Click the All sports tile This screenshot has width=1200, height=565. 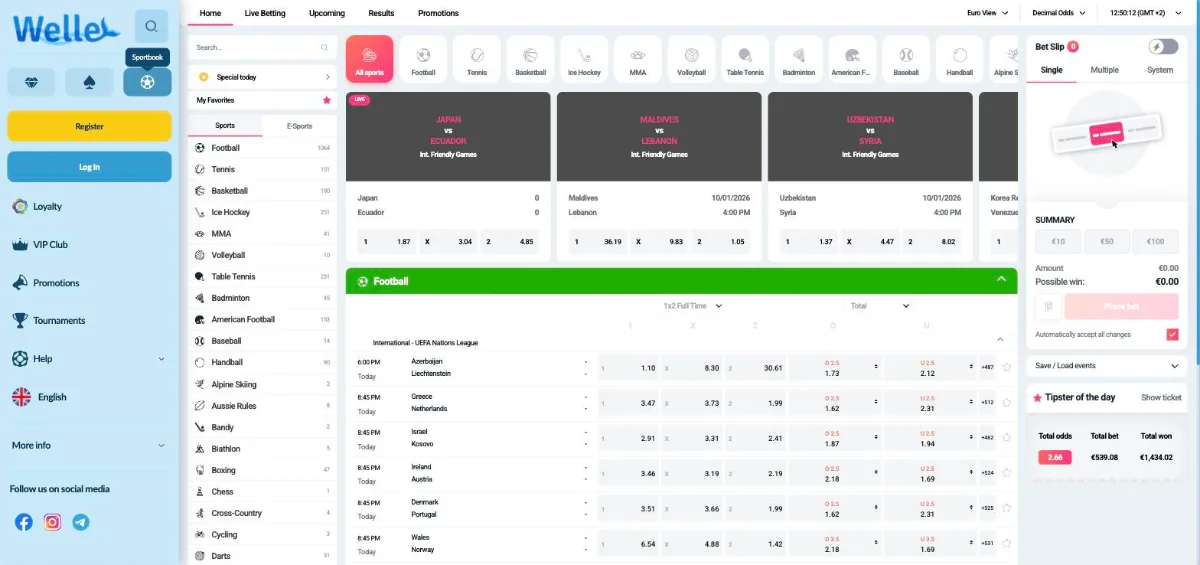coord(369,59)
